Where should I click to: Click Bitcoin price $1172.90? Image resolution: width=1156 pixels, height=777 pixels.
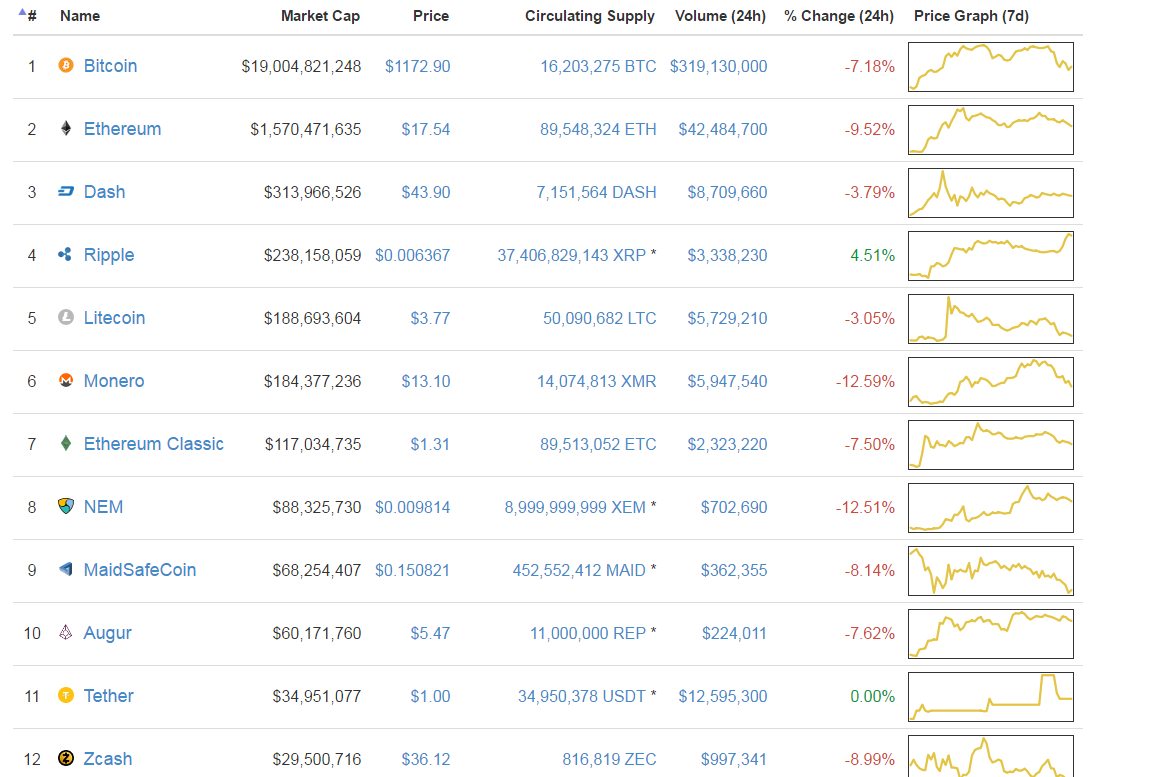[x=417, y=66]
